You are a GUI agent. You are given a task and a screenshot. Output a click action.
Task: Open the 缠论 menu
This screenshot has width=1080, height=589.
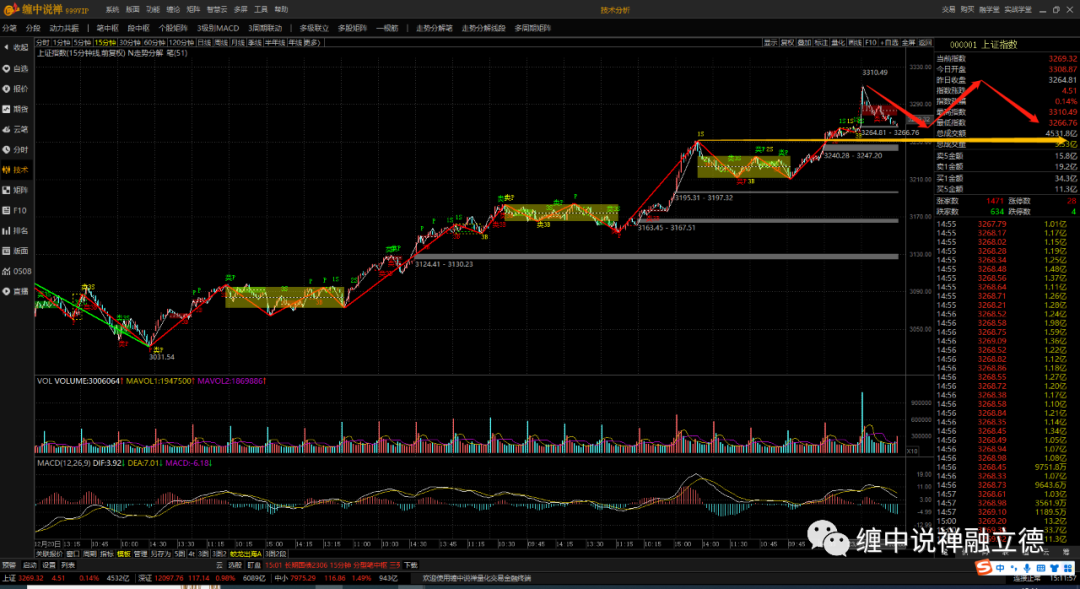(173, 10)
